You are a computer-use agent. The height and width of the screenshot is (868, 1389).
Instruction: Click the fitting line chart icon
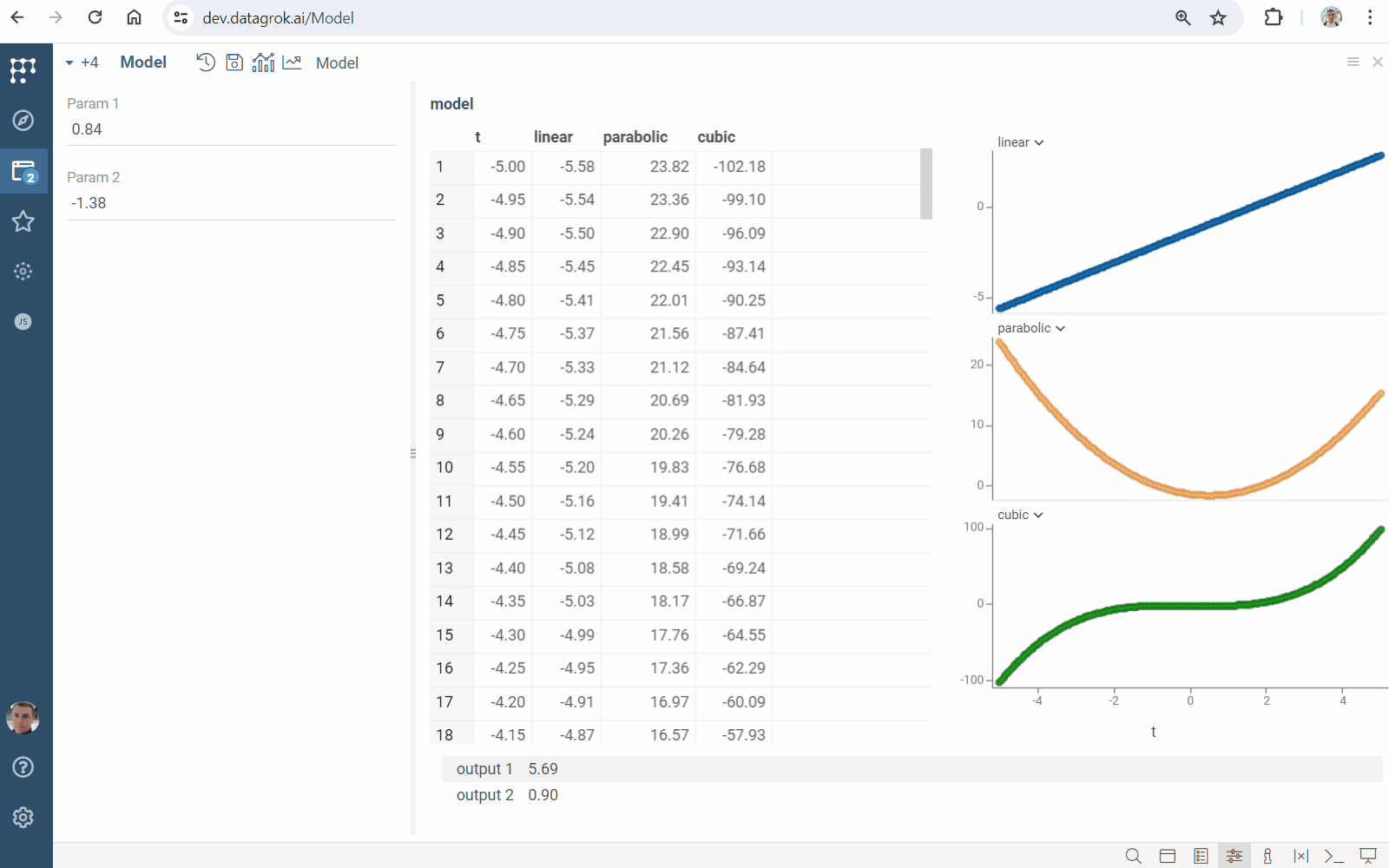pos(292,62)
